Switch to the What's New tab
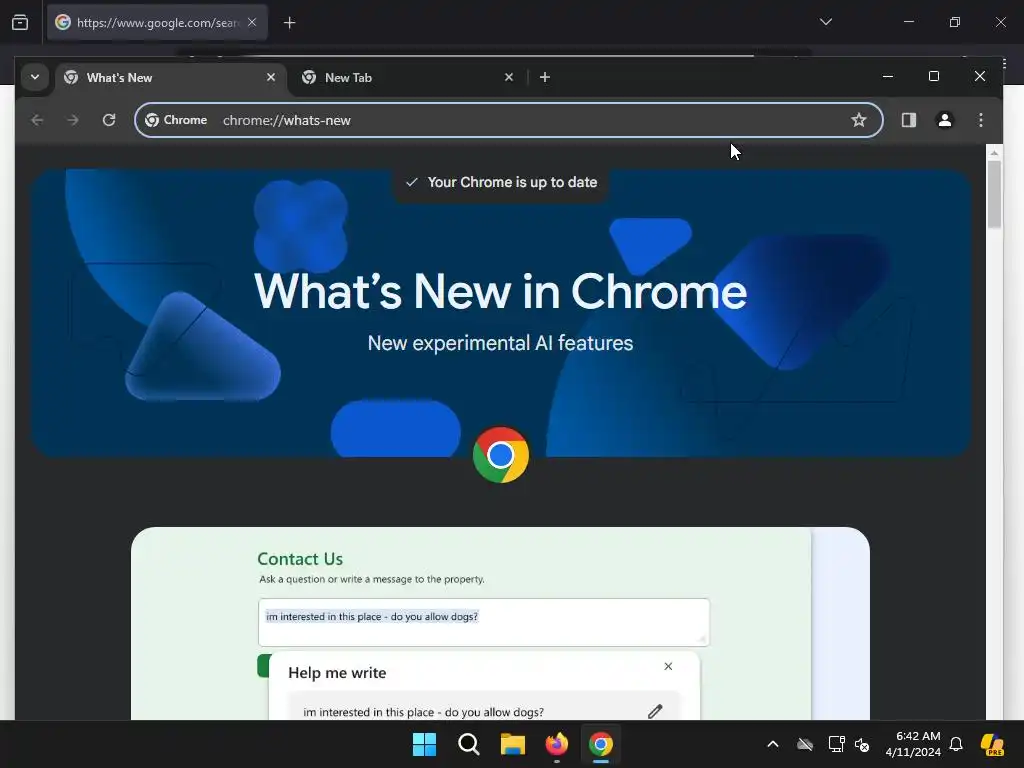This screenshot has width=1024, height=768. (x=170, y=78)
